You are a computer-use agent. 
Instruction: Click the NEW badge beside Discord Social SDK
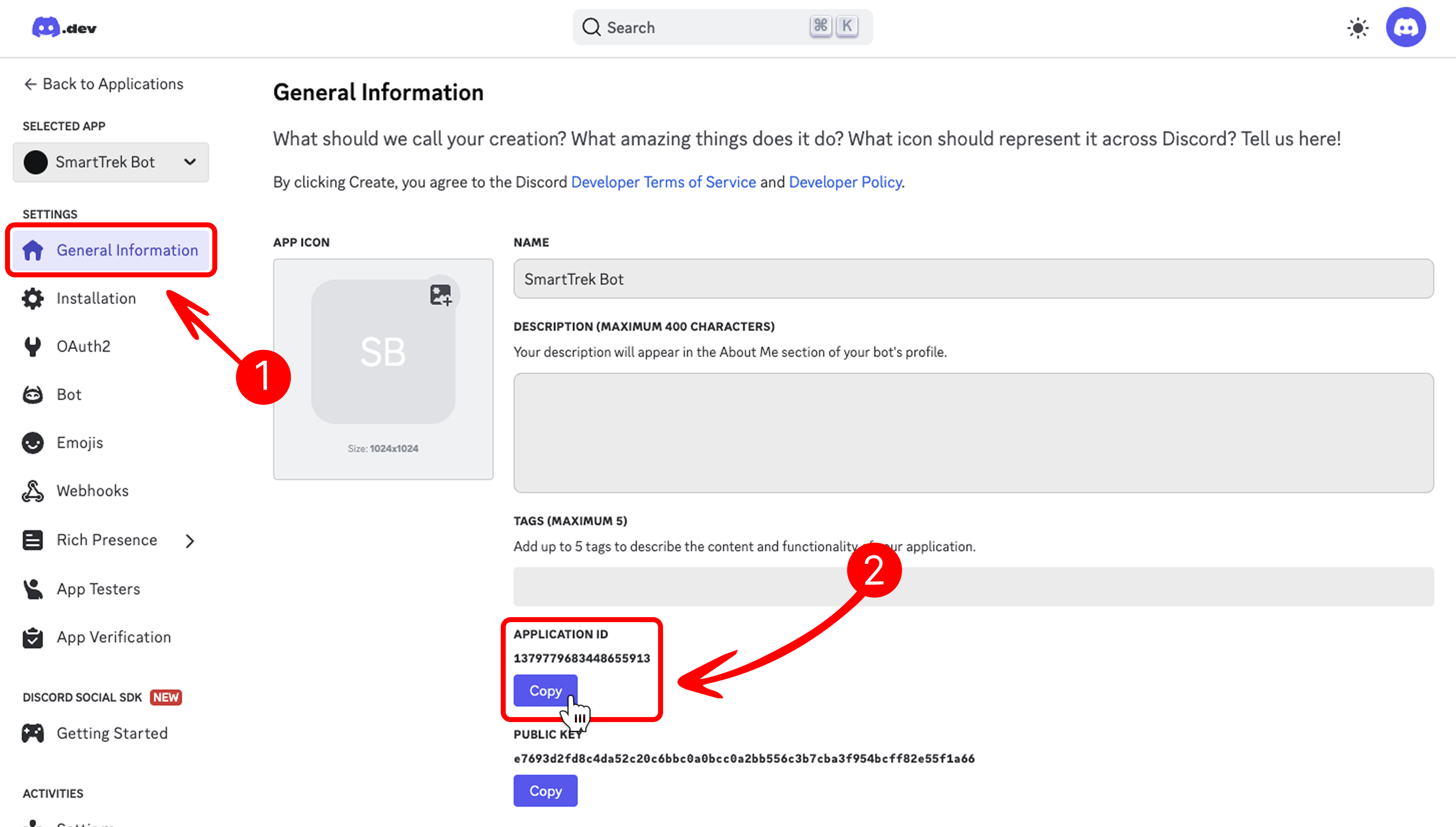click(x=166, y=697)
